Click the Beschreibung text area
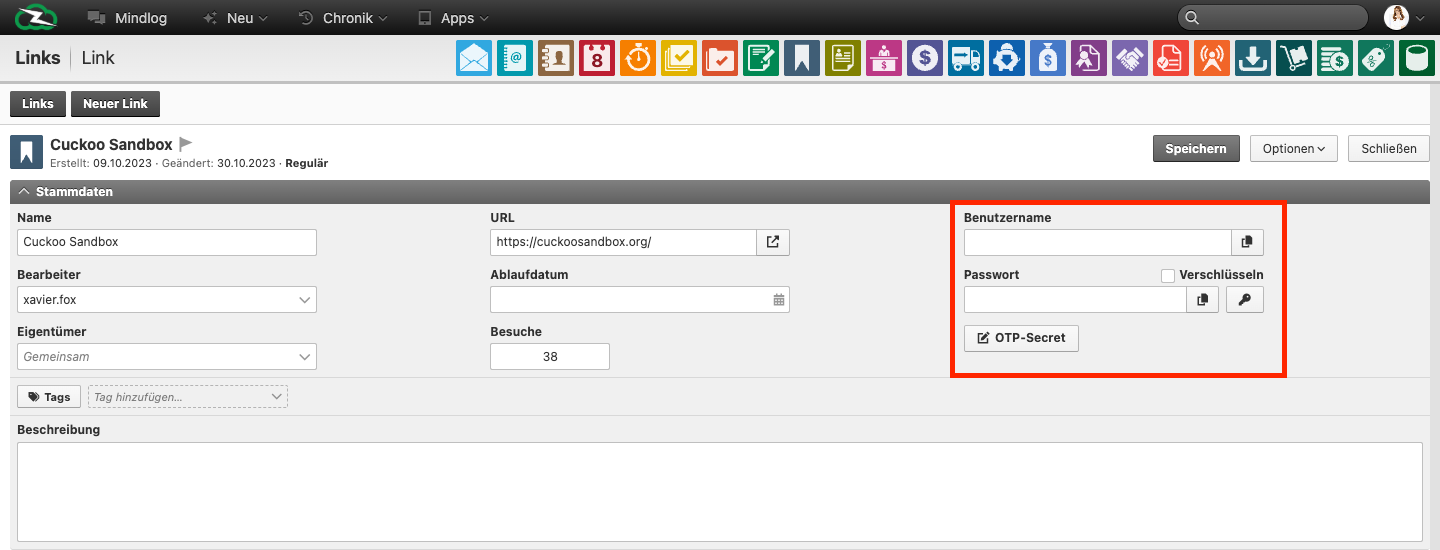1440x550 pixels. click(720, 492)
